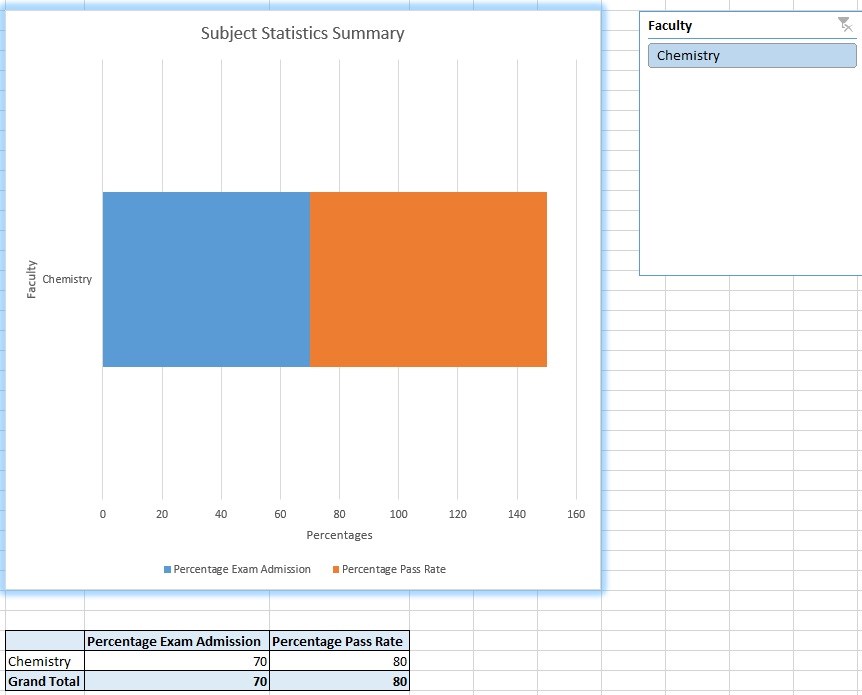The height and width of the screenshot is (695, 862).
Task: Click the Chemistry category label on chart axis
Action: point(67,279)
